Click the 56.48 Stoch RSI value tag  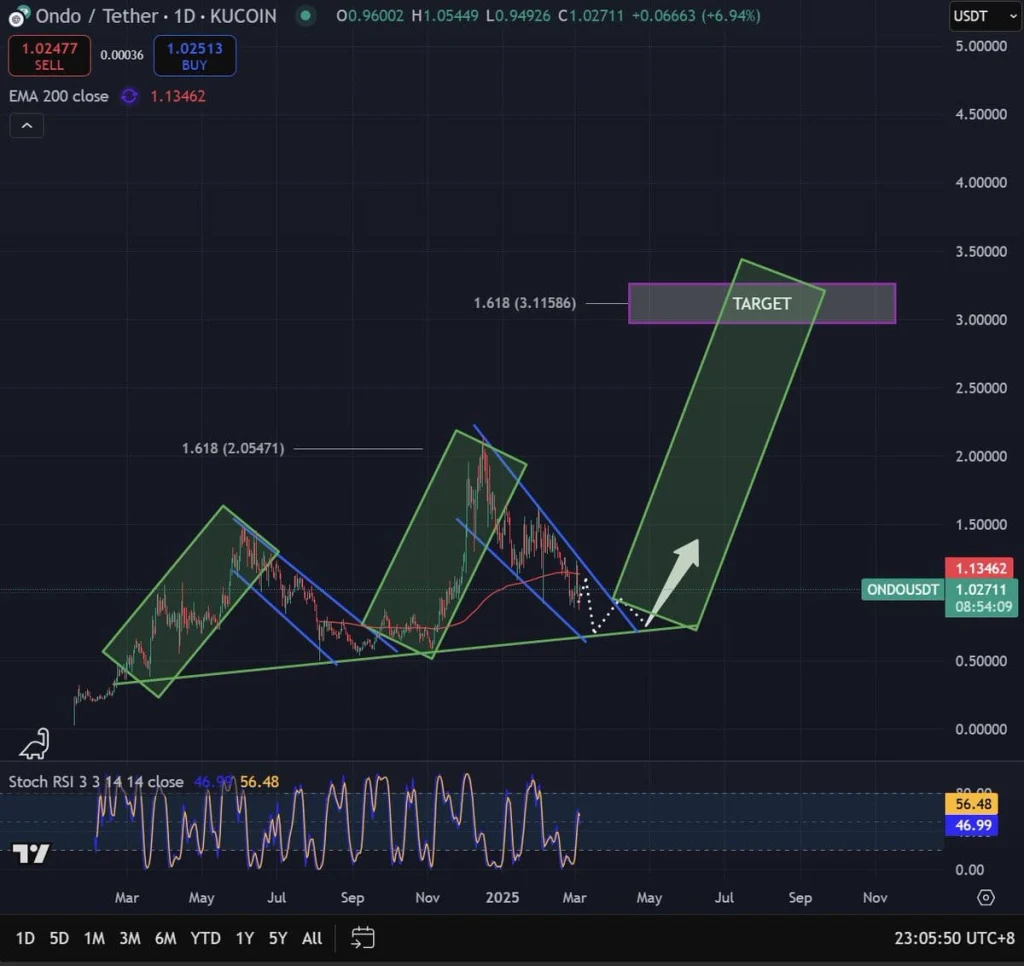(972, 804)
